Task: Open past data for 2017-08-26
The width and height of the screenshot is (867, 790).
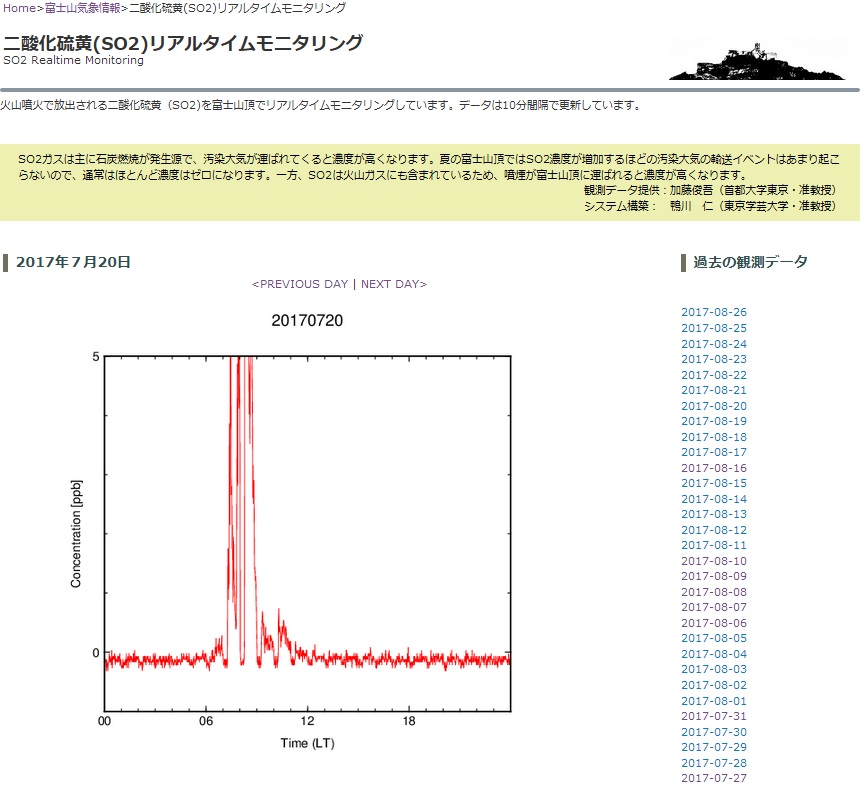Action: point(714,312)
